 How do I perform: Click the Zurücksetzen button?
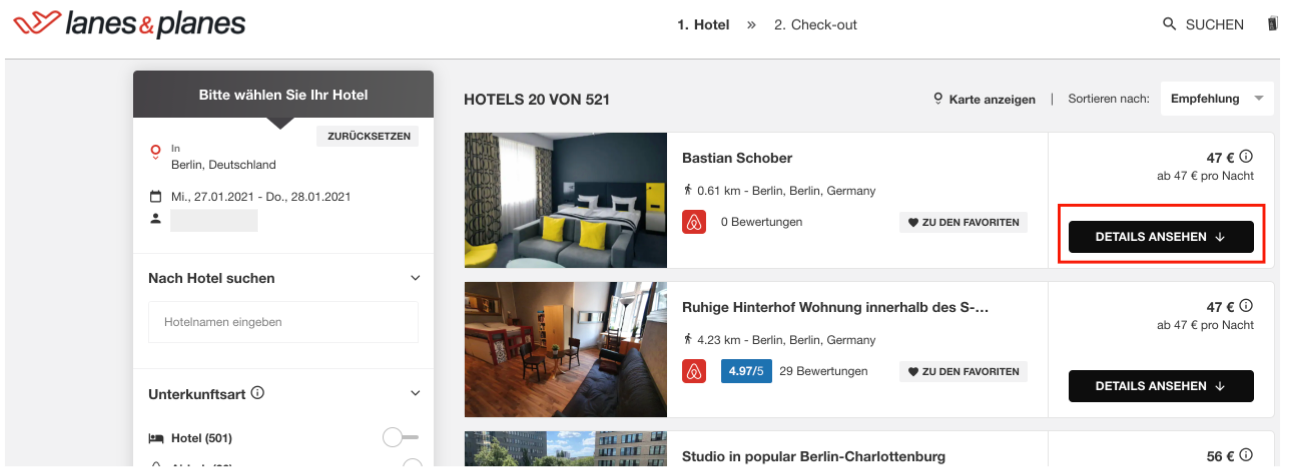pyautogui.click(x=368, y=136)
